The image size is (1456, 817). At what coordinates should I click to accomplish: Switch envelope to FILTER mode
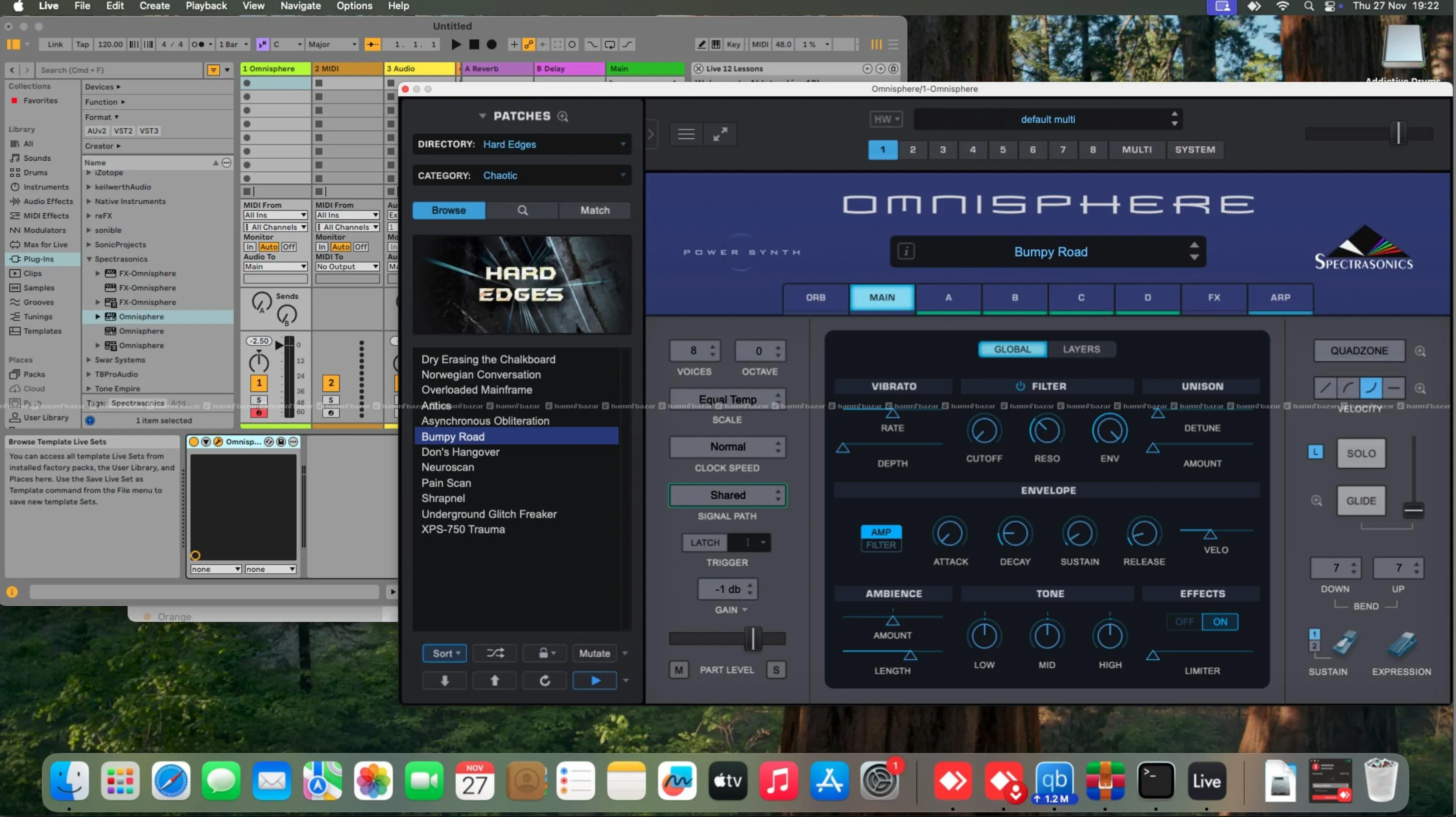point(881,545)
